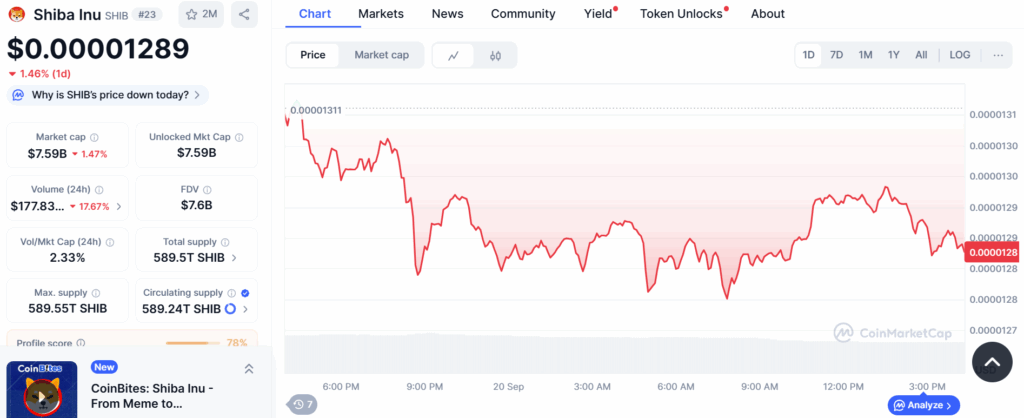The image size is (1024, 418).
Task: Select the Price chart toggle
Action: click(x=313, y=55)
